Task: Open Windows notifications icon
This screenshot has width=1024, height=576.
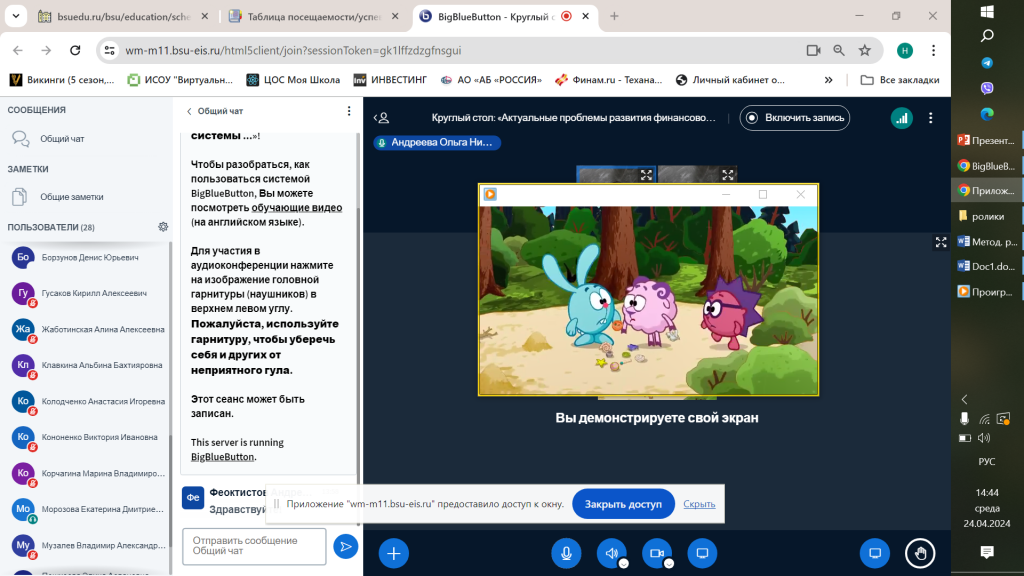Action: 987,552
